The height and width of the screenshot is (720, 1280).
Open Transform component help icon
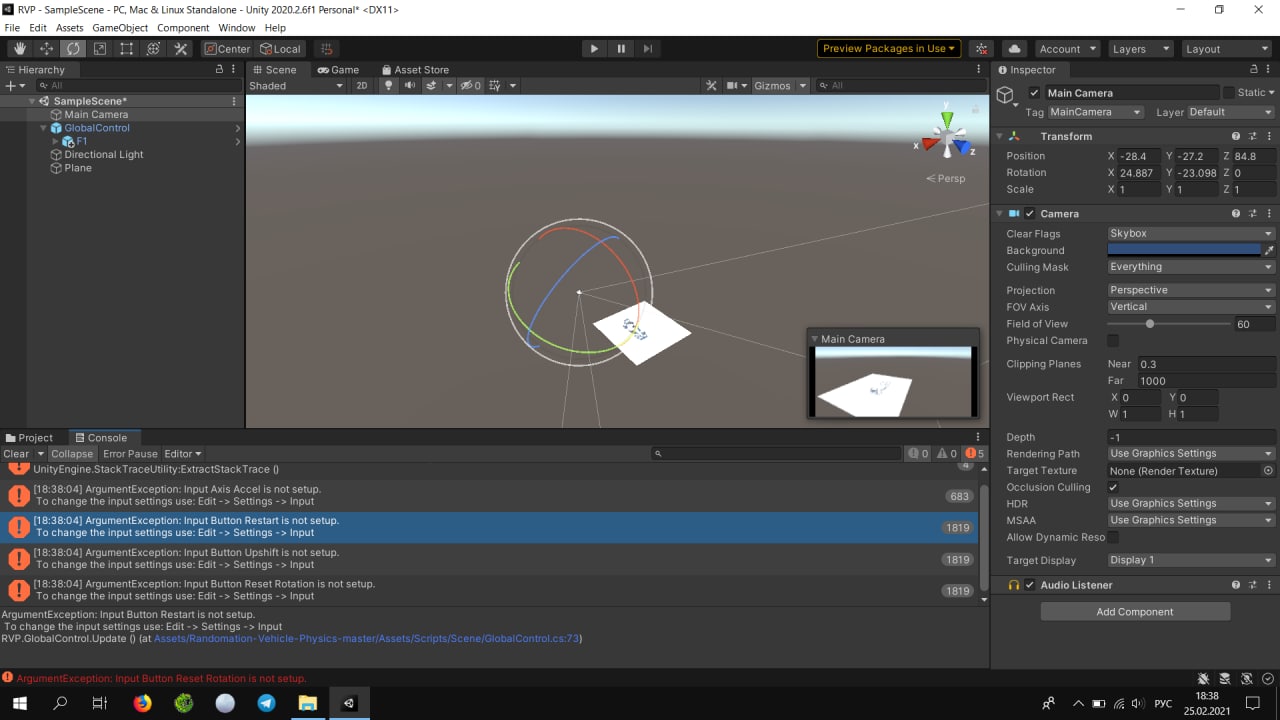click(1236, 136)
